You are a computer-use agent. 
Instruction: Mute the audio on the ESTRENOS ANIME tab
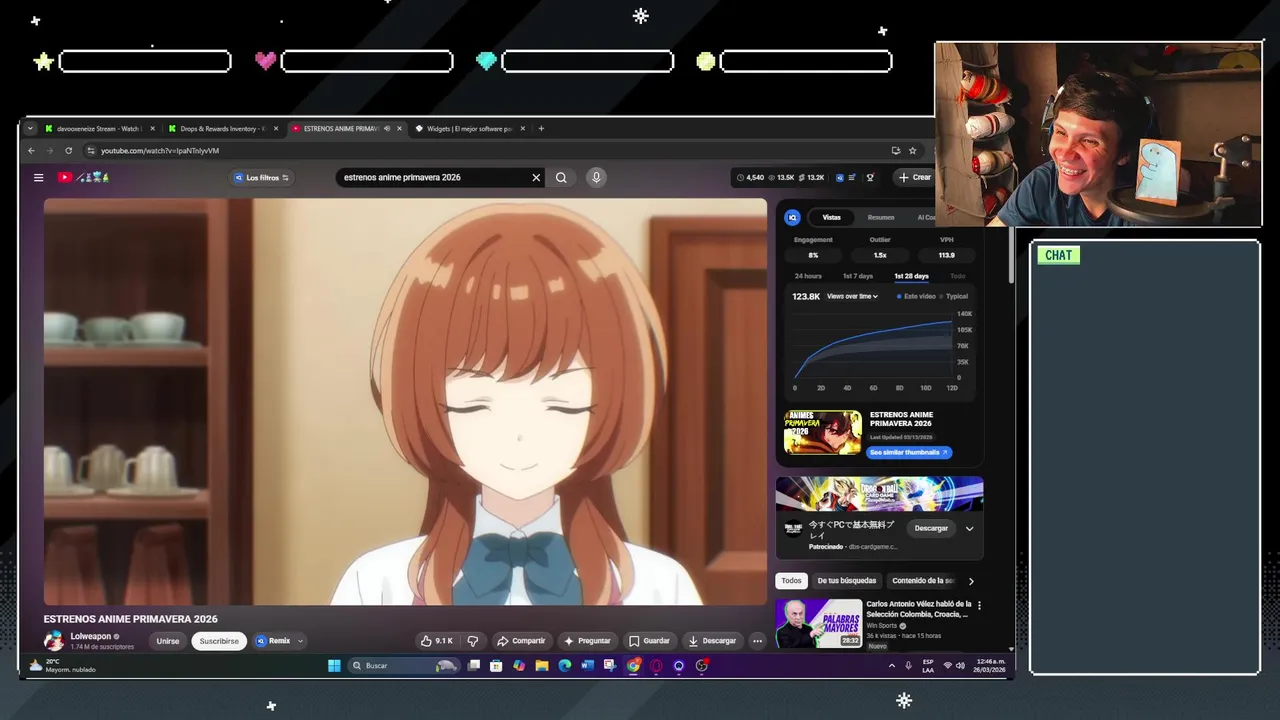(387, 128)
